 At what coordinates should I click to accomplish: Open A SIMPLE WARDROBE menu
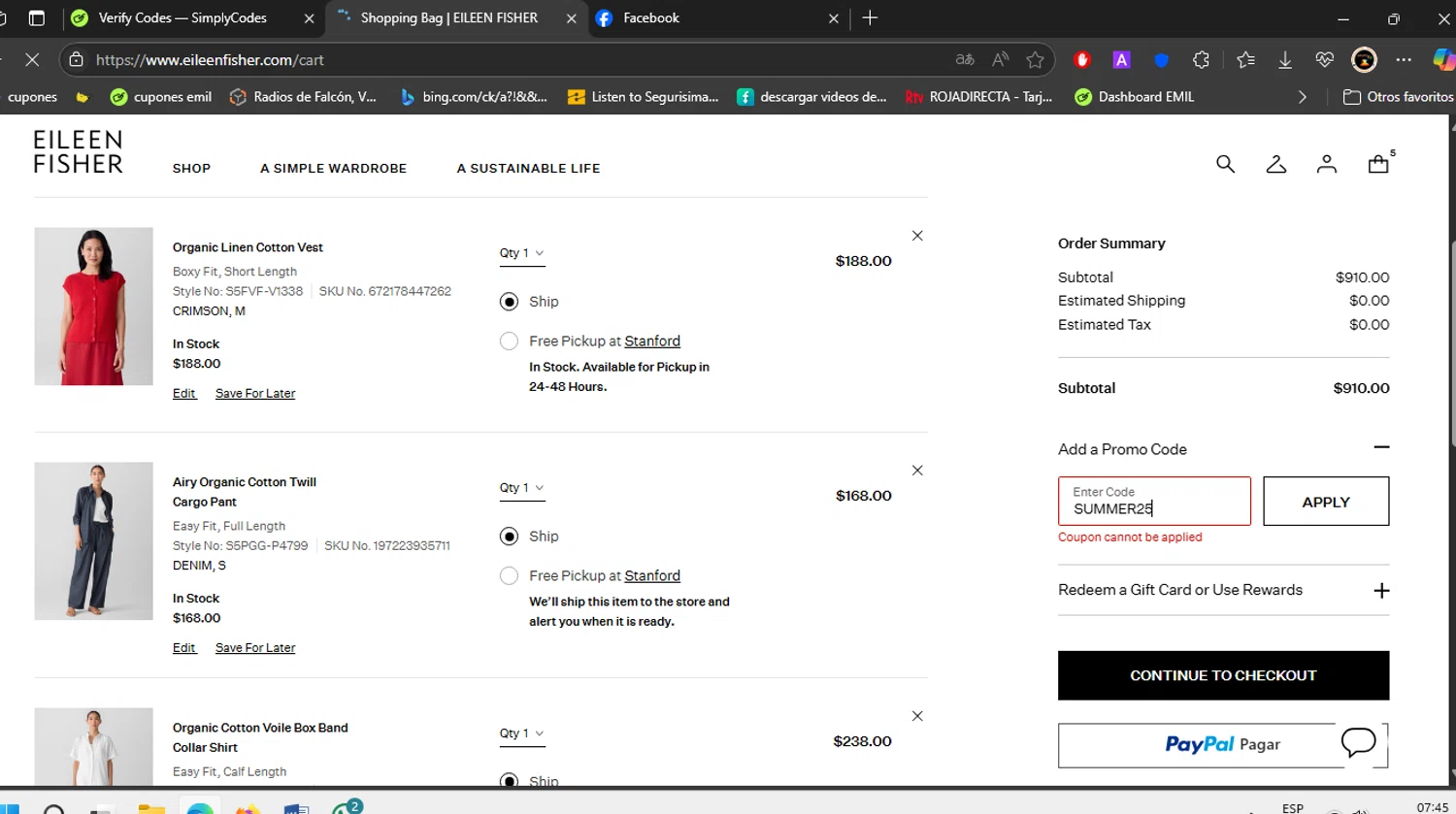(x=333, y=168)
